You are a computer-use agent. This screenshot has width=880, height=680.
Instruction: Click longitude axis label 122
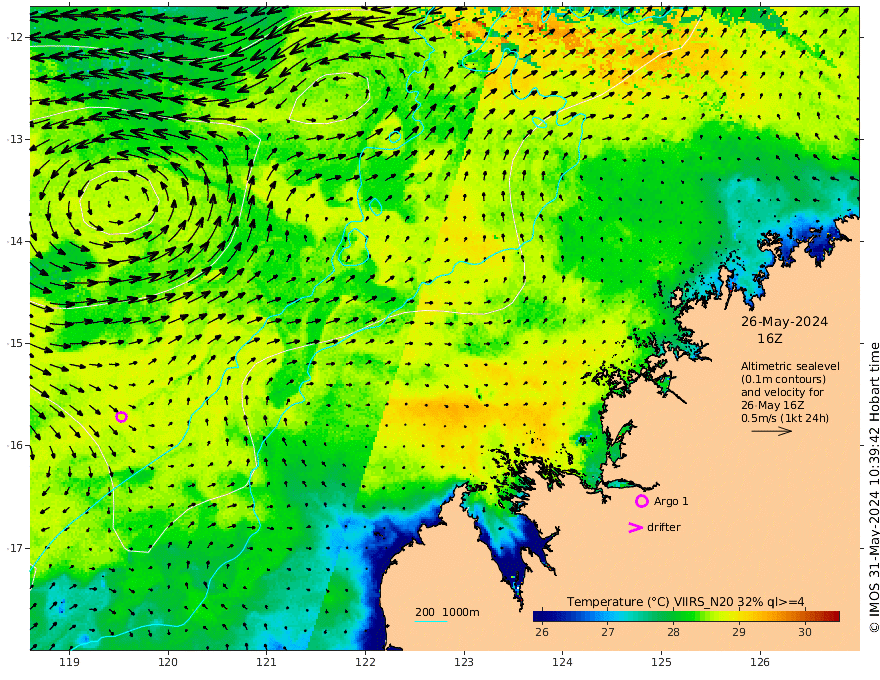pyautogui.click(x=365, y=662)
